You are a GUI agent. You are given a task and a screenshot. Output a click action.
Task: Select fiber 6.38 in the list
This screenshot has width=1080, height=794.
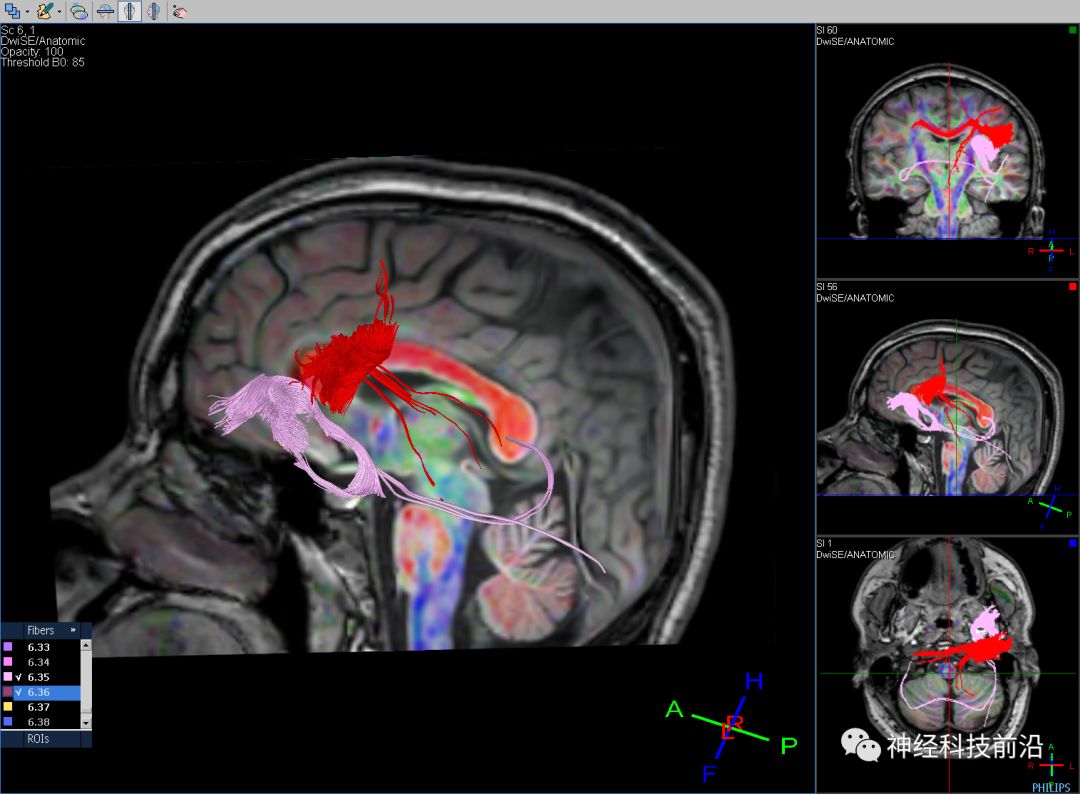click(39, 722)
